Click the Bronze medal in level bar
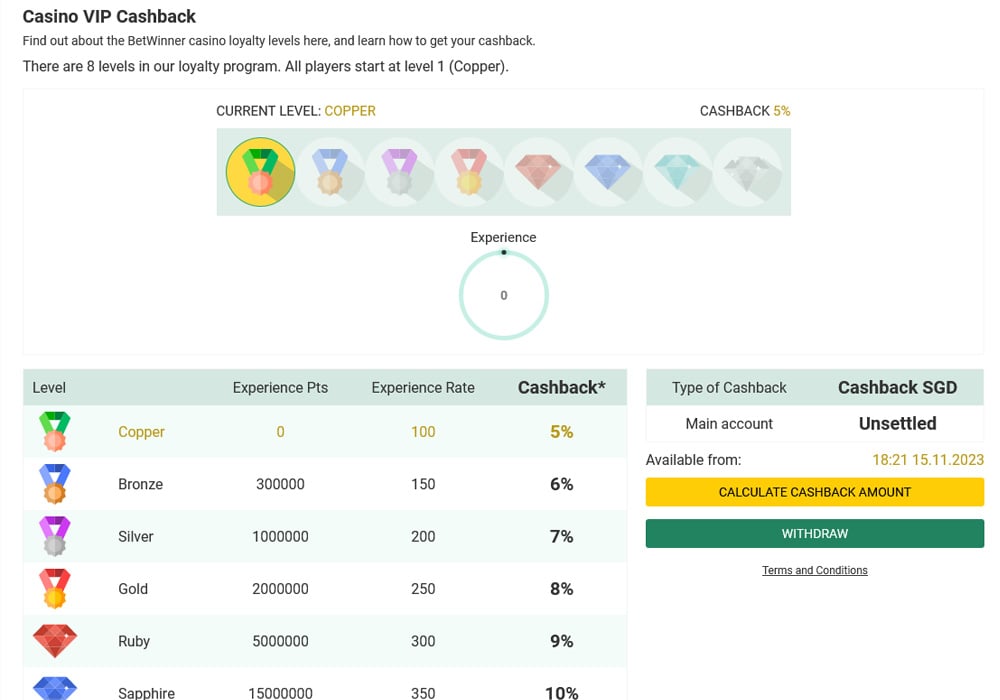 point(330,172)
